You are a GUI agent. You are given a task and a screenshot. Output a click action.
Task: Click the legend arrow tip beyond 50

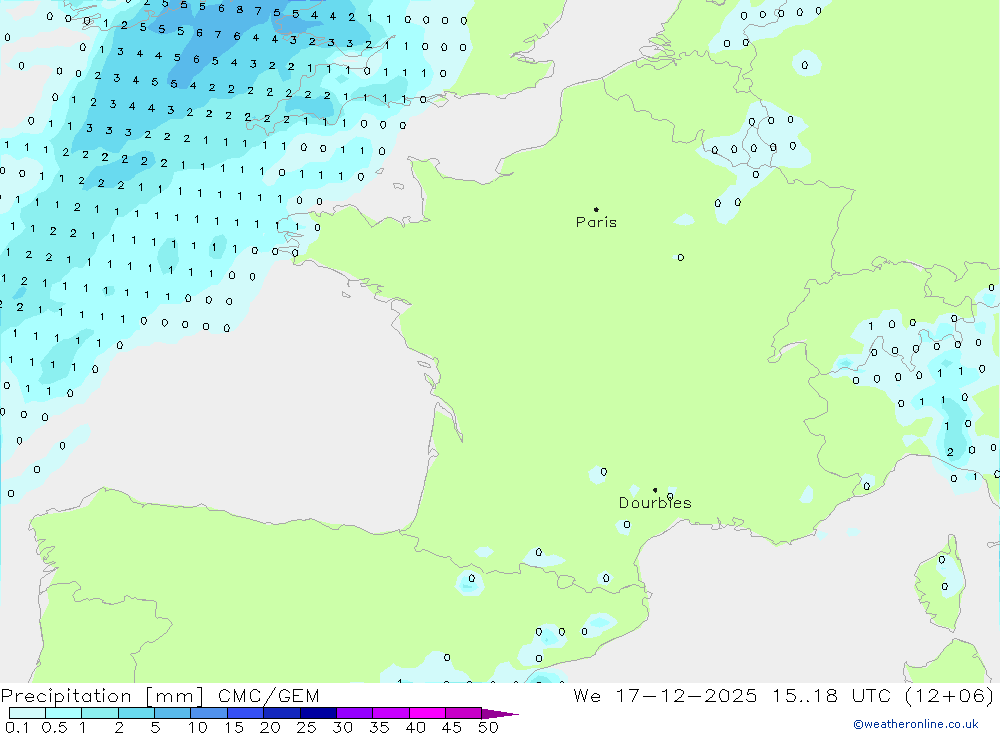click(x=501, y=713)
